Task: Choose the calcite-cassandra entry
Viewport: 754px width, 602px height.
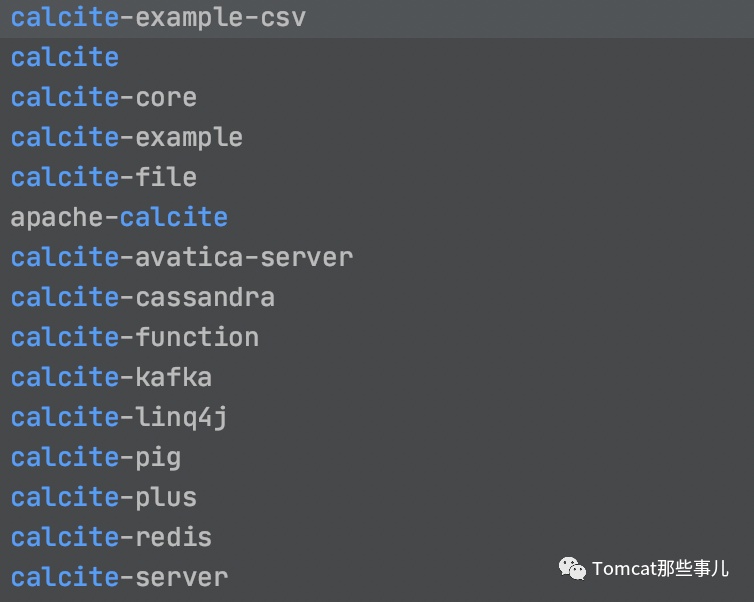Action: point(143,298)
